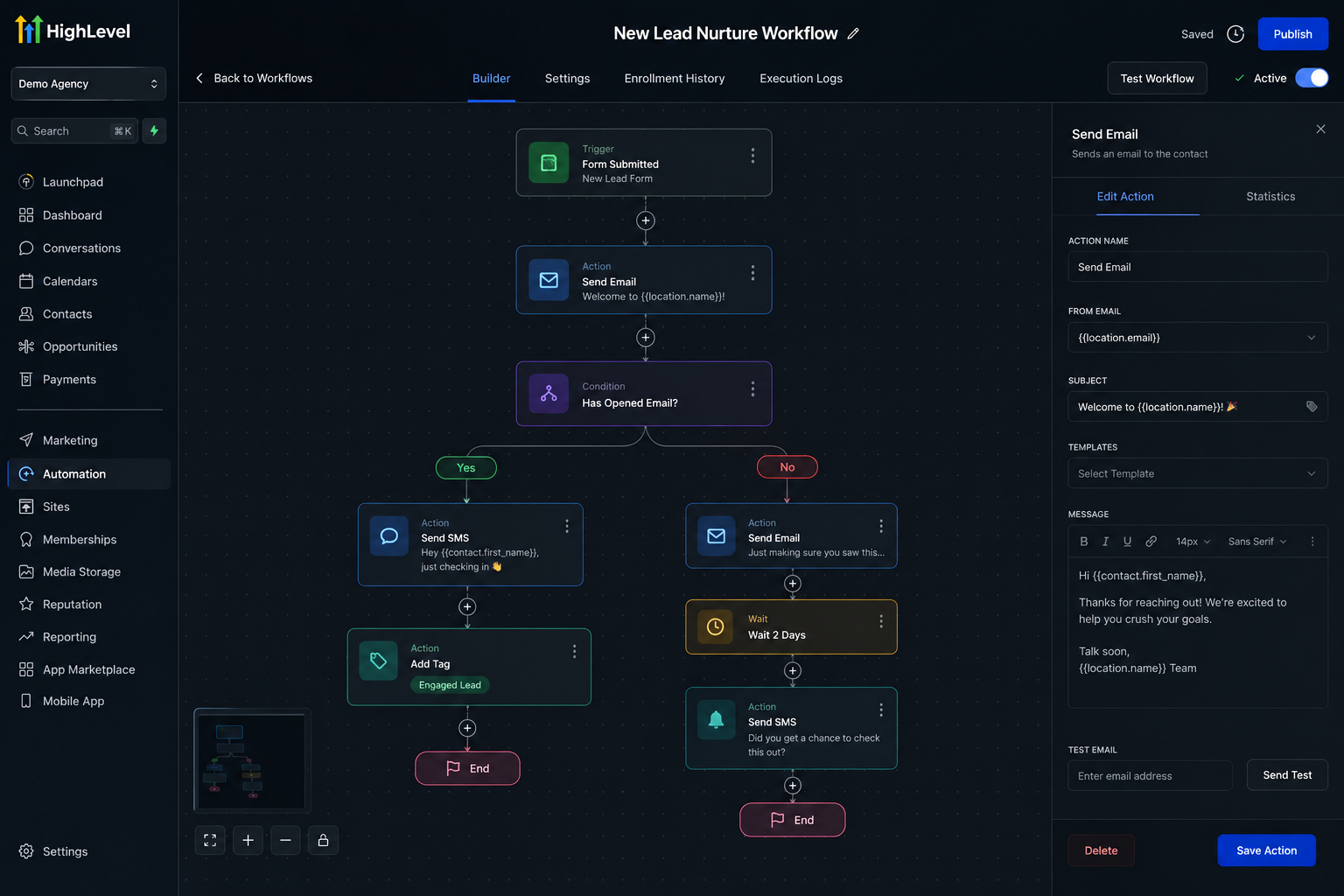Click the Subject input field

(x=1198, y=407)
